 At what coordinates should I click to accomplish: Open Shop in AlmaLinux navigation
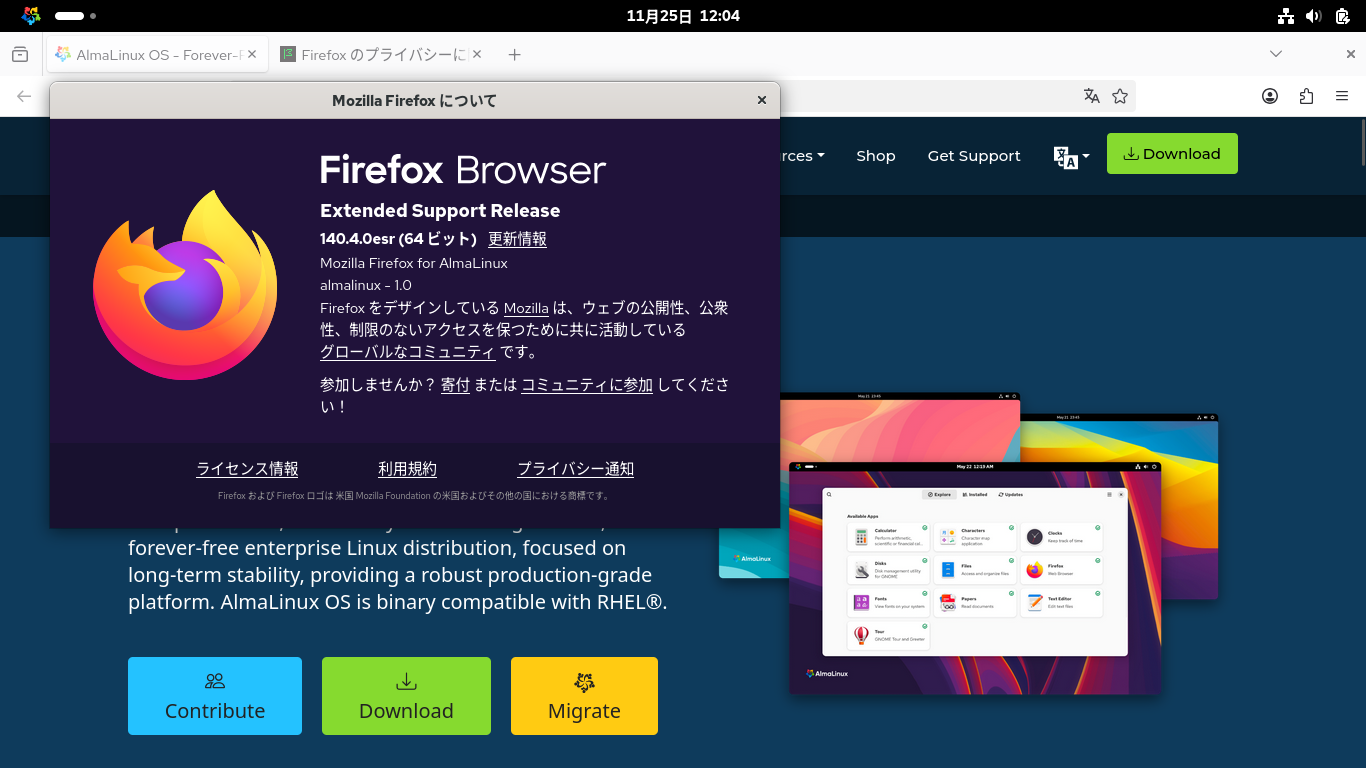click(876, 155)
